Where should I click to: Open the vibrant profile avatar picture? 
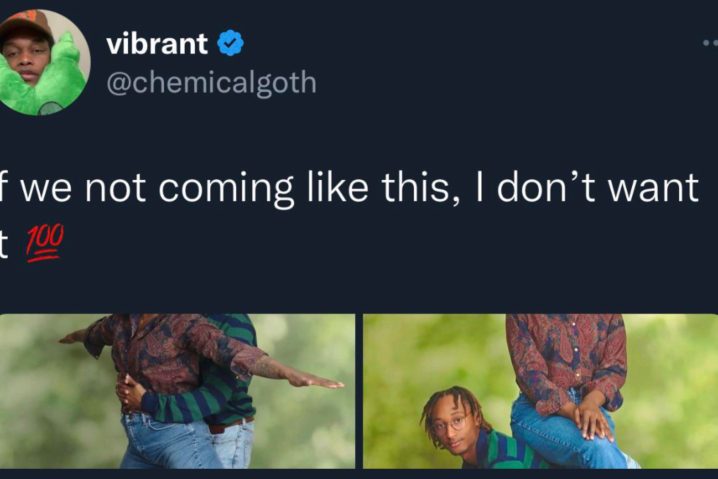(x=42, y=62)
